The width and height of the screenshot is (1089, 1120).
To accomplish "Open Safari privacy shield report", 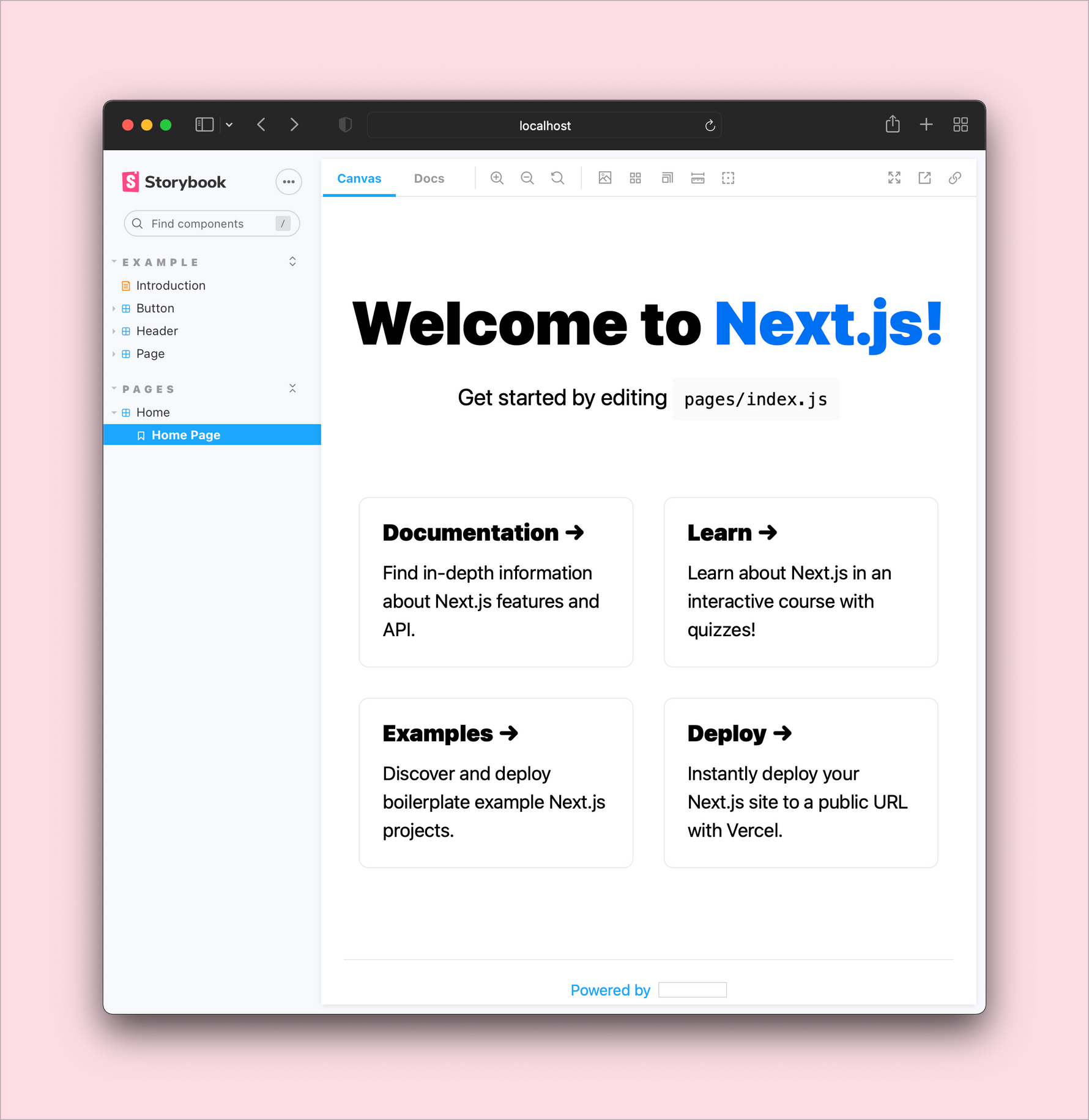I will tap(346, 125).
